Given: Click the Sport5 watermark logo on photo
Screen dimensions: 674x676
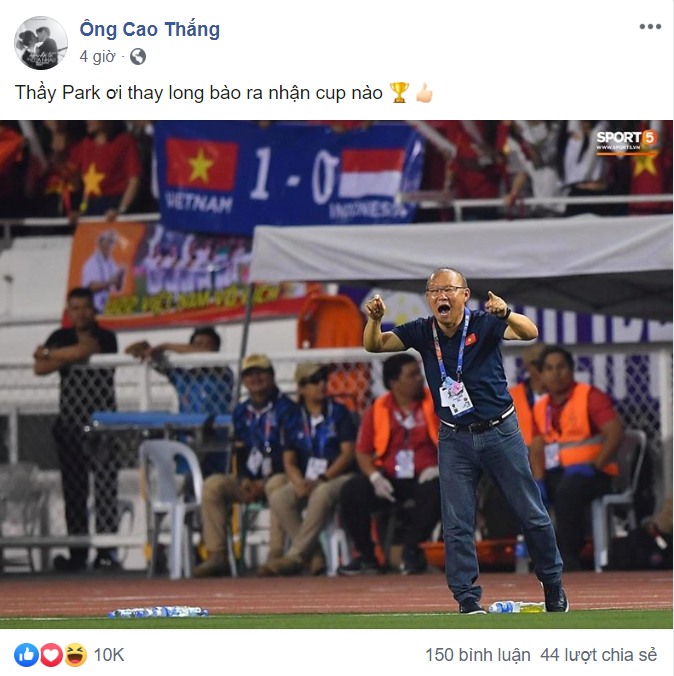Looking at the screenshot, I should coord(627,141).
